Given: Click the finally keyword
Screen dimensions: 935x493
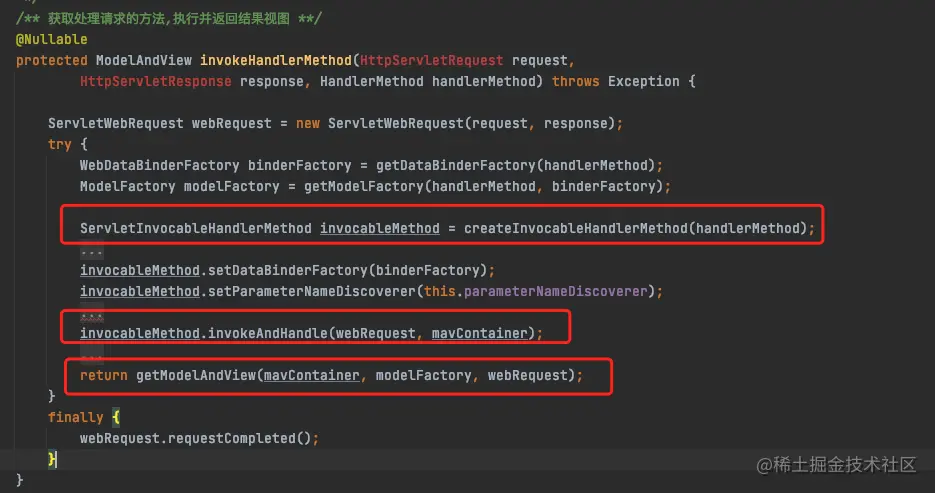Looking at the screenshot, I should (x=76, y=417).
